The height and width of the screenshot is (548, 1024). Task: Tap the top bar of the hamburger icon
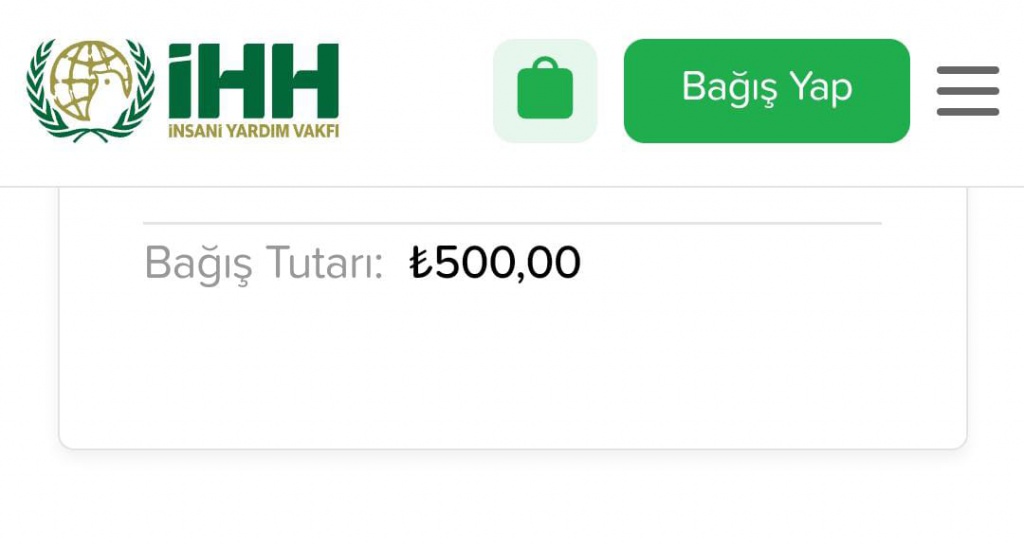click(967, 70)
